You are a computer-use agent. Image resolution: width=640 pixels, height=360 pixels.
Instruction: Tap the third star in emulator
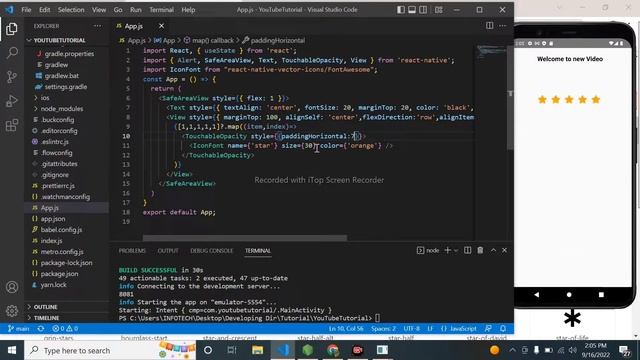pos(569,100)
